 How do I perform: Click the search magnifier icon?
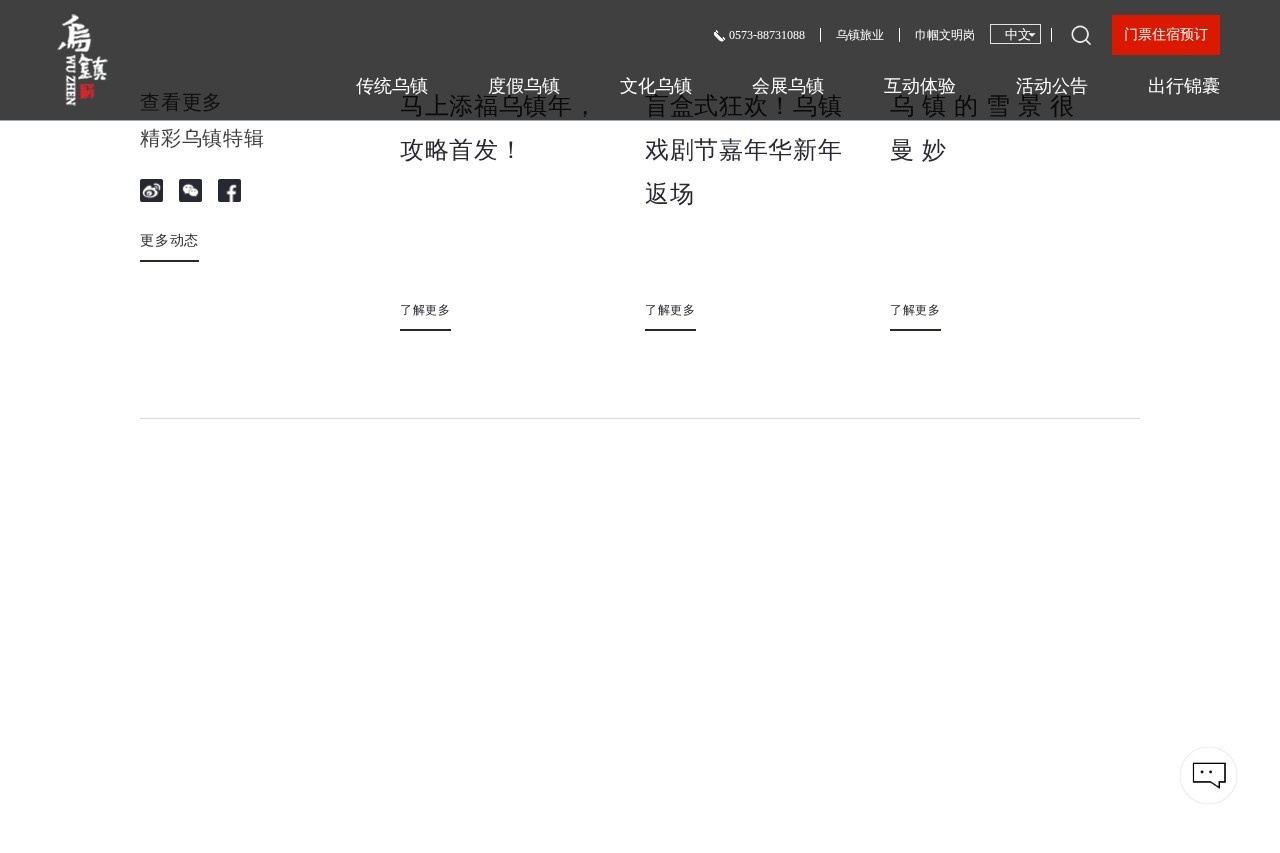(x=1081, y=35)
